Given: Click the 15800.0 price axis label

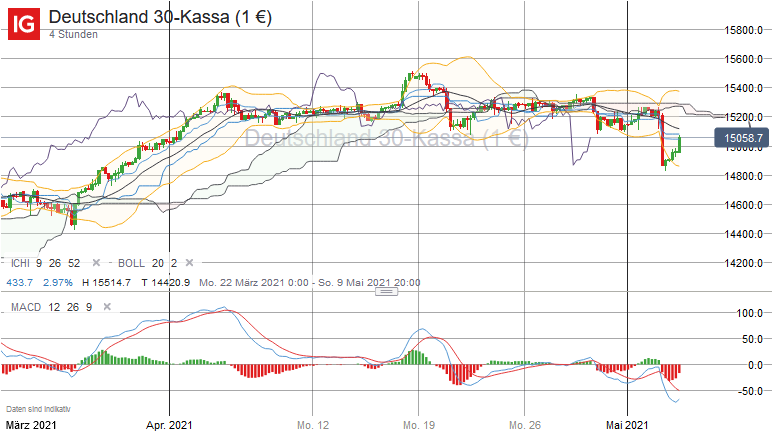Looking at the screenshot, I should 743,30.
